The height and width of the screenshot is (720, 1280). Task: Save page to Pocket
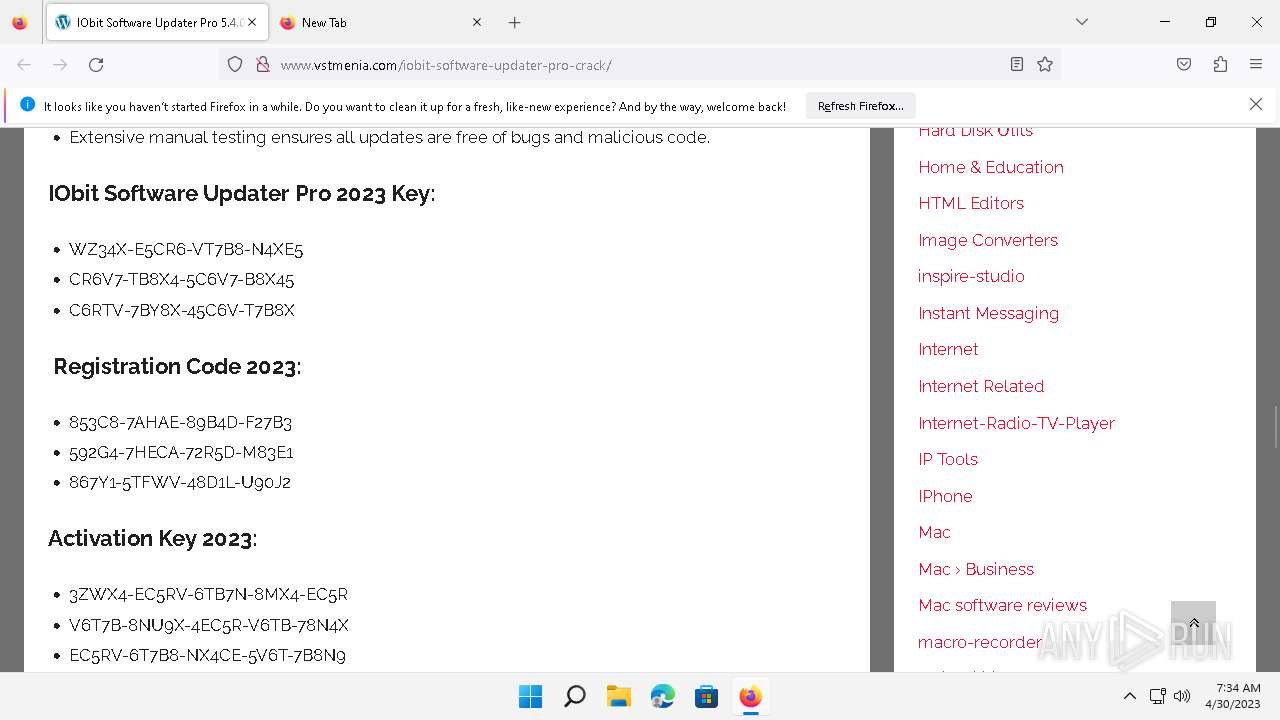coord(1184,64)
